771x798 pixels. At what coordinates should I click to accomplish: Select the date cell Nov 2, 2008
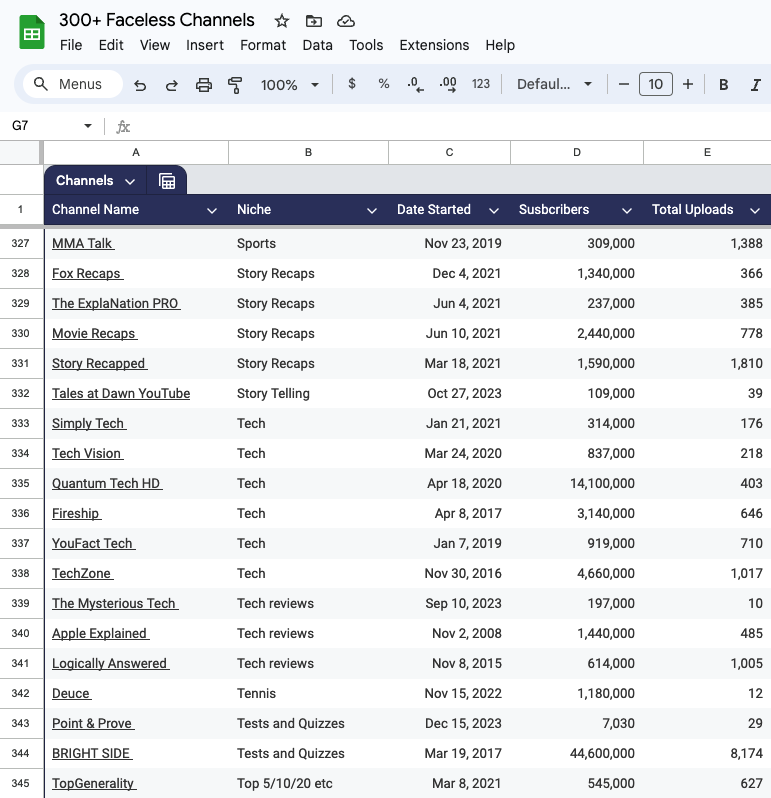449,633
